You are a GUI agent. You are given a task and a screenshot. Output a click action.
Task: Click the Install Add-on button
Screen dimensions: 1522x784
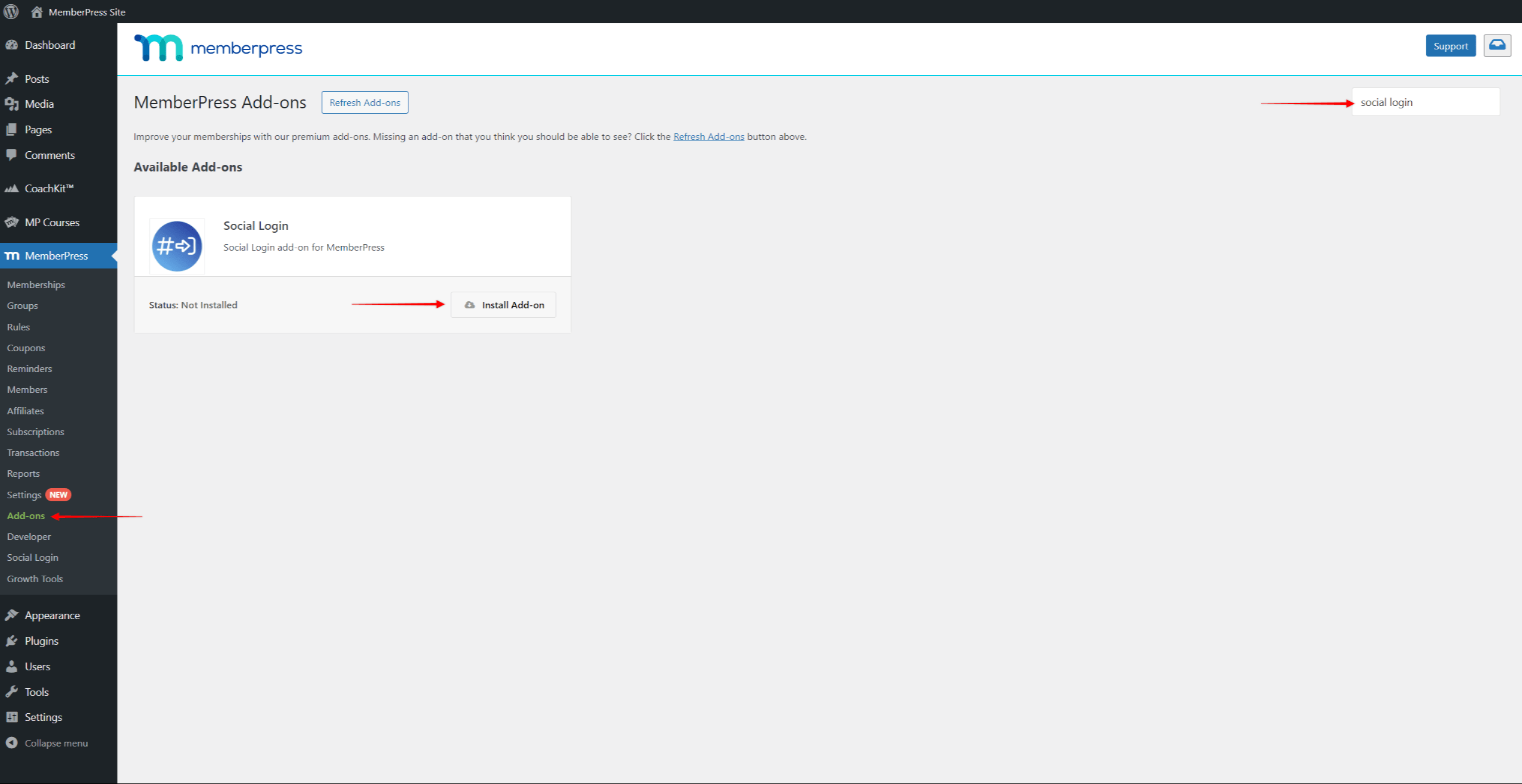pyautogui.click(x=503, y=305)
